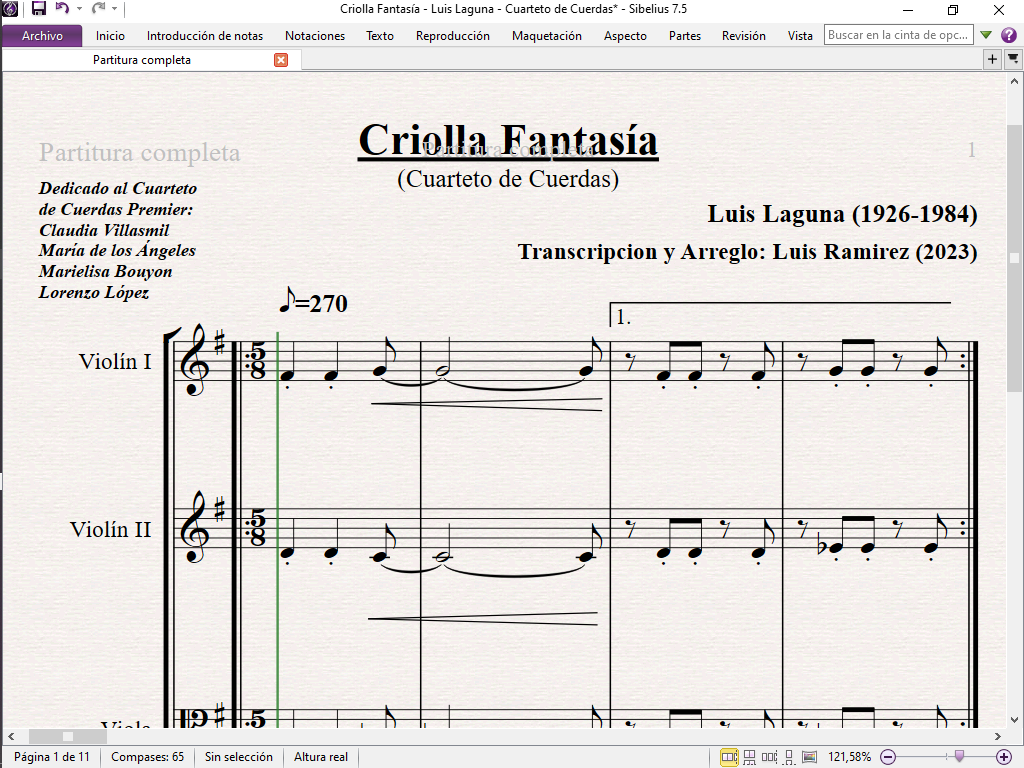Image resolution: width=1024 pixels, height=768 pixels.
Task: Switch to horizontal single pages view
Action: (x=769, y=757)
